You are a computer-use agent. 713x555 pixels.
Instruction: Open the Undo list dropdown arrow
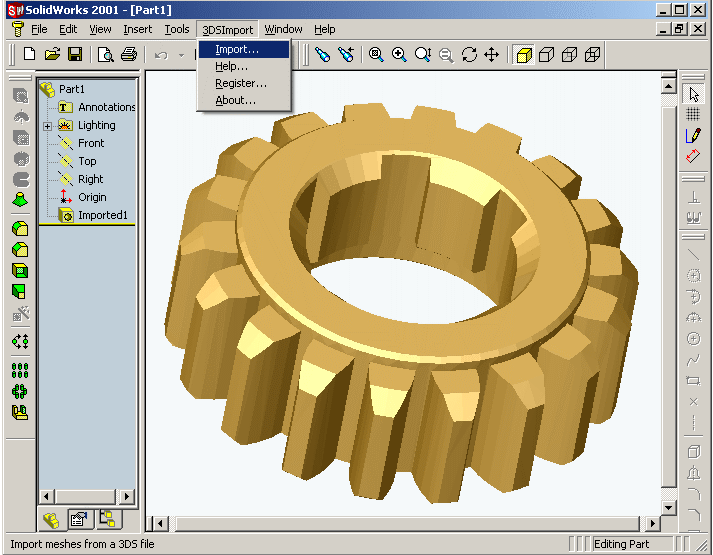point(181,55)
